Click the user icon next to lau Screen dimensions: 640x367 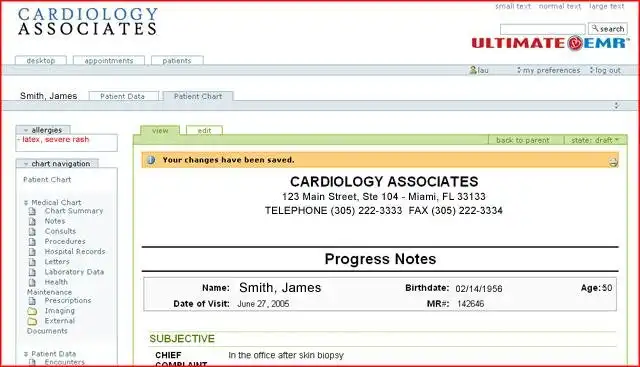(473, 70)
